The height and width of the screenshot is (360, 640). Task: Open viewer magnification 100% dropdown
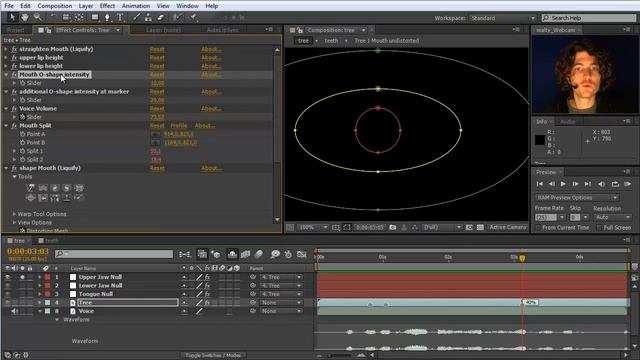tap(312, 227)
